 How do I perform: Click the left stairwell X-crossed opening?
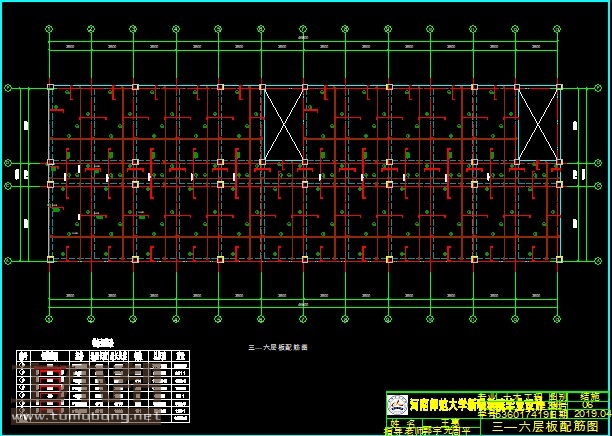click(x=283, y=124)
